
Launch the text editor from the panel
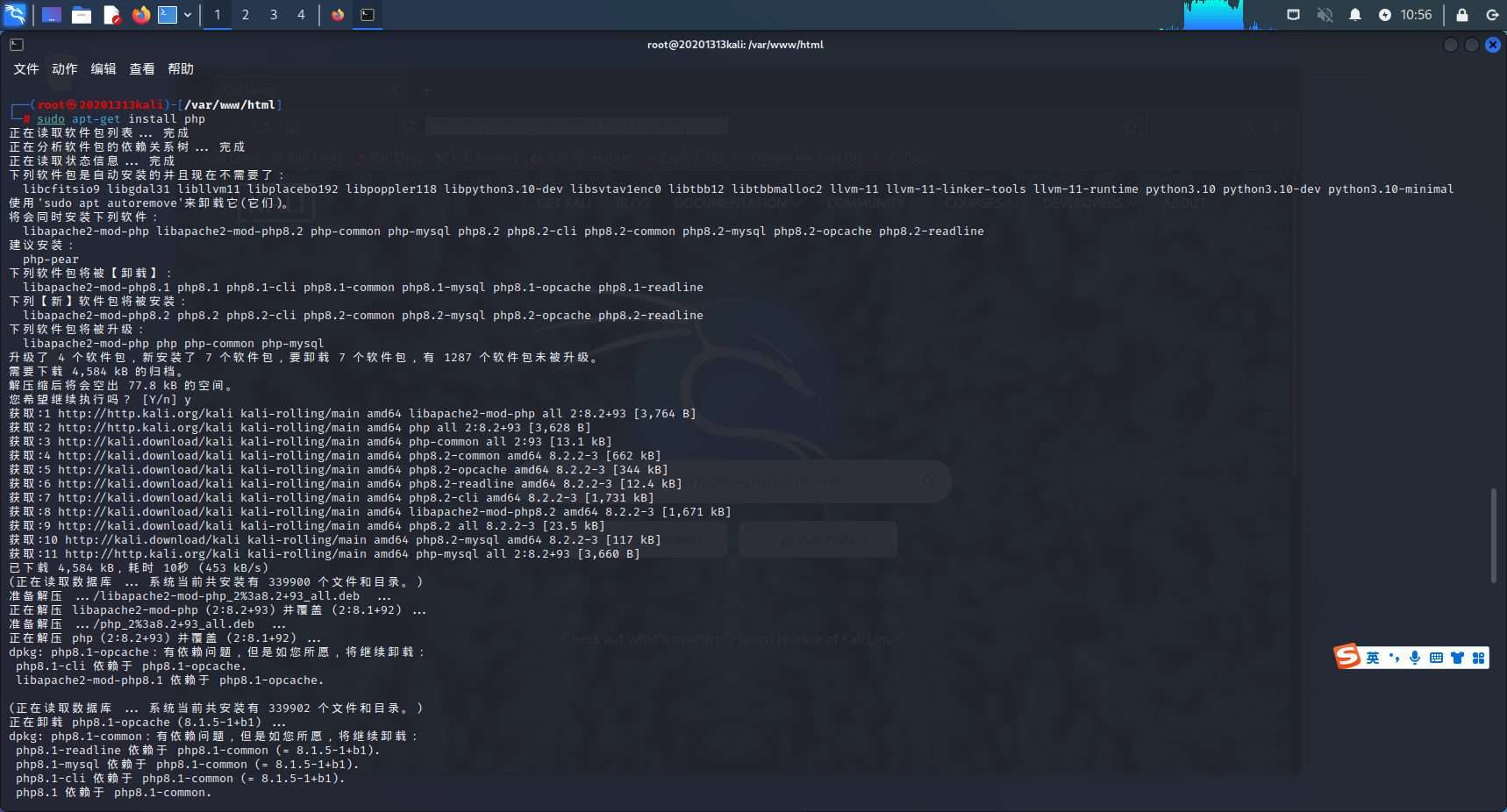coord(111,15)
